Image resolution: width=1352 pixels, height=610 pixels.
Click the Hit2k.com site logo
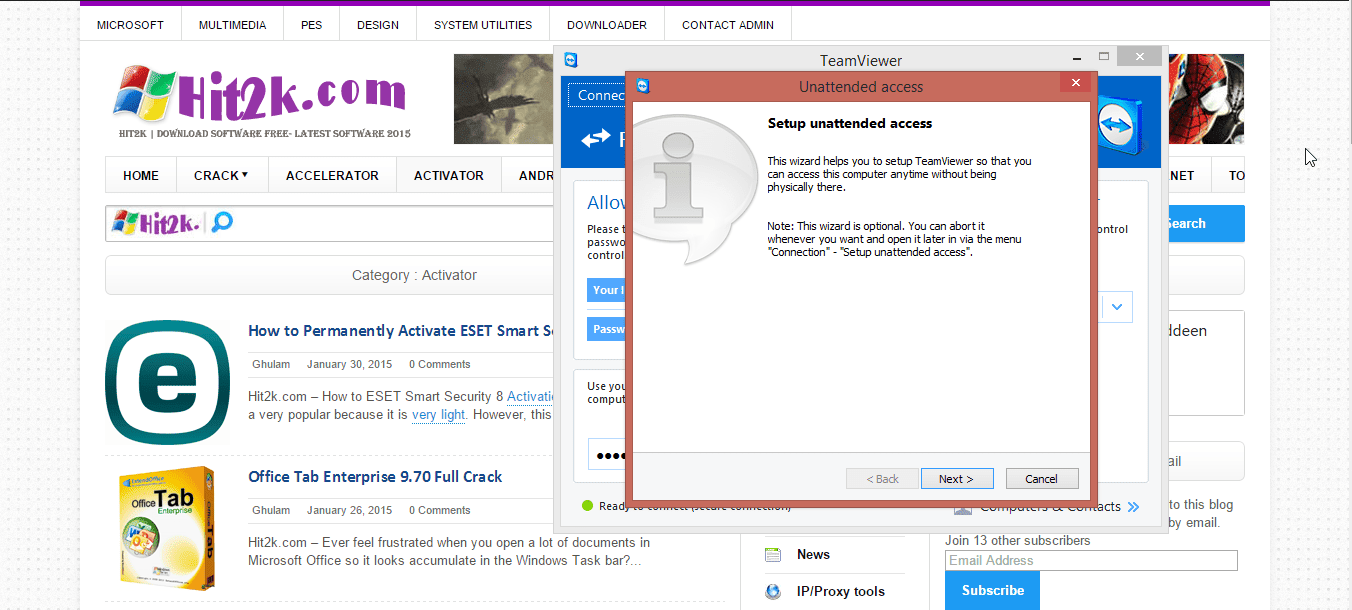point(261,102)
